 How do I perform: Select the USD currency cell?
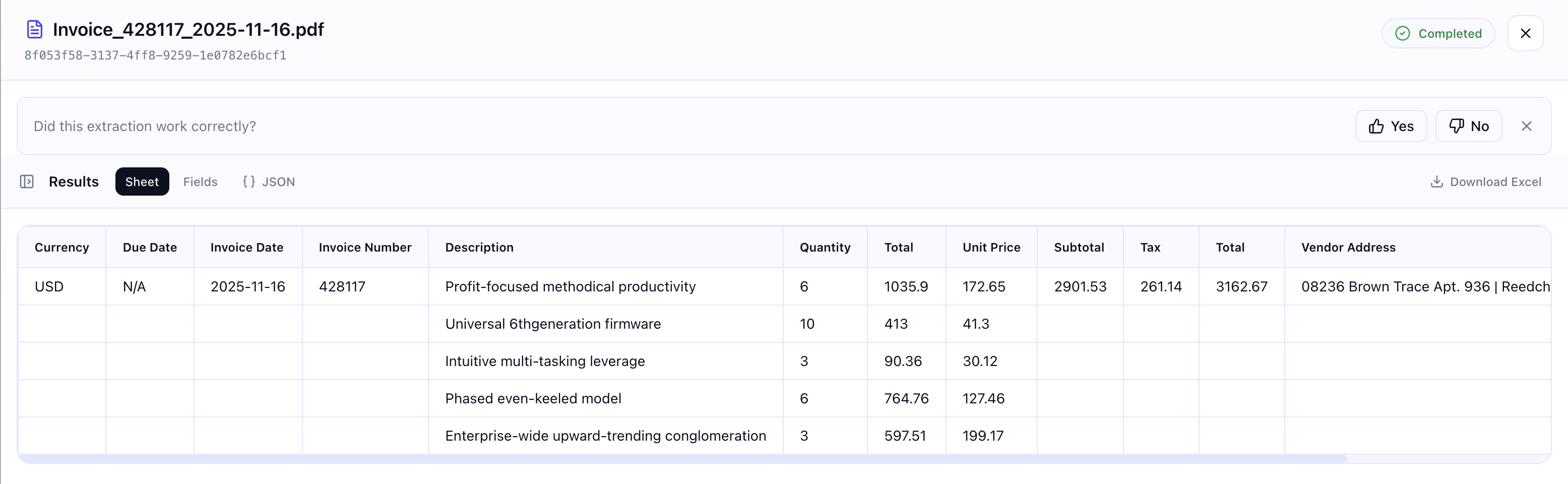[x=61, y=287]
